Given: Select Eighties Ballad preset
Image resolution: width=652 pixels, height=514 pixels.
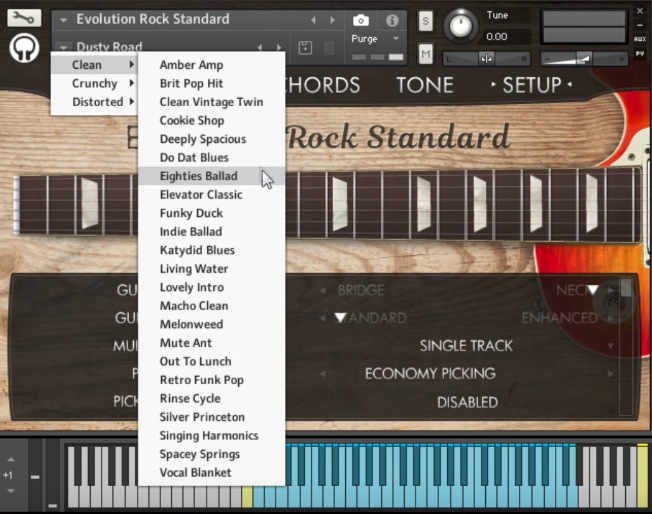Looking at the screenshot, I should coord(211,176).
